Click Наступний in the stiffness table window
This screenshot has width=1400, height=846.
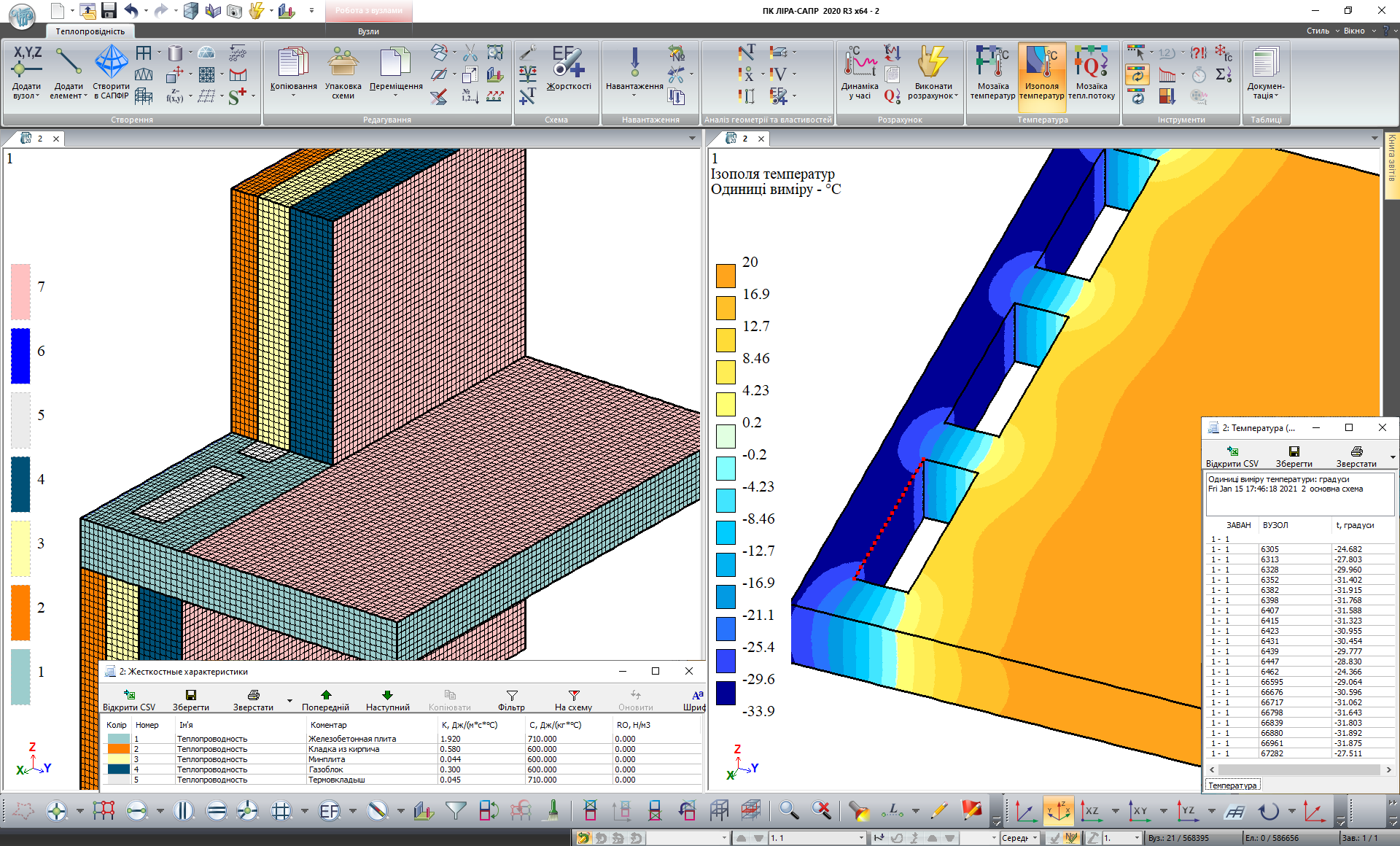tap(387, 700)
